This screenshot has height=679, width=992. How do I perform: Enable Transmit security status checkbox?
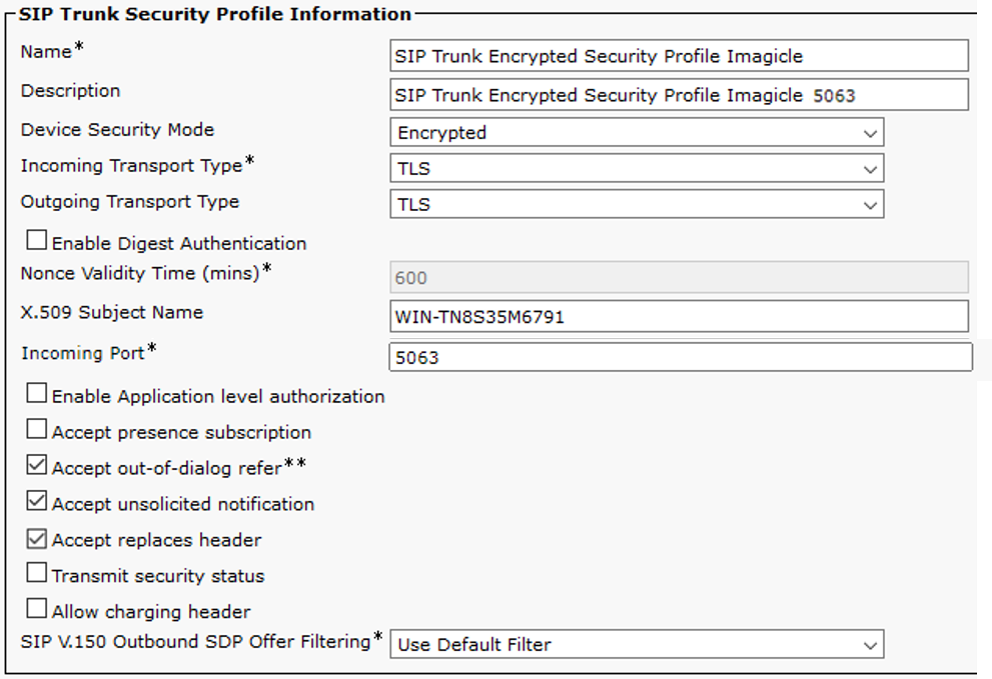(x=37, y=574)
